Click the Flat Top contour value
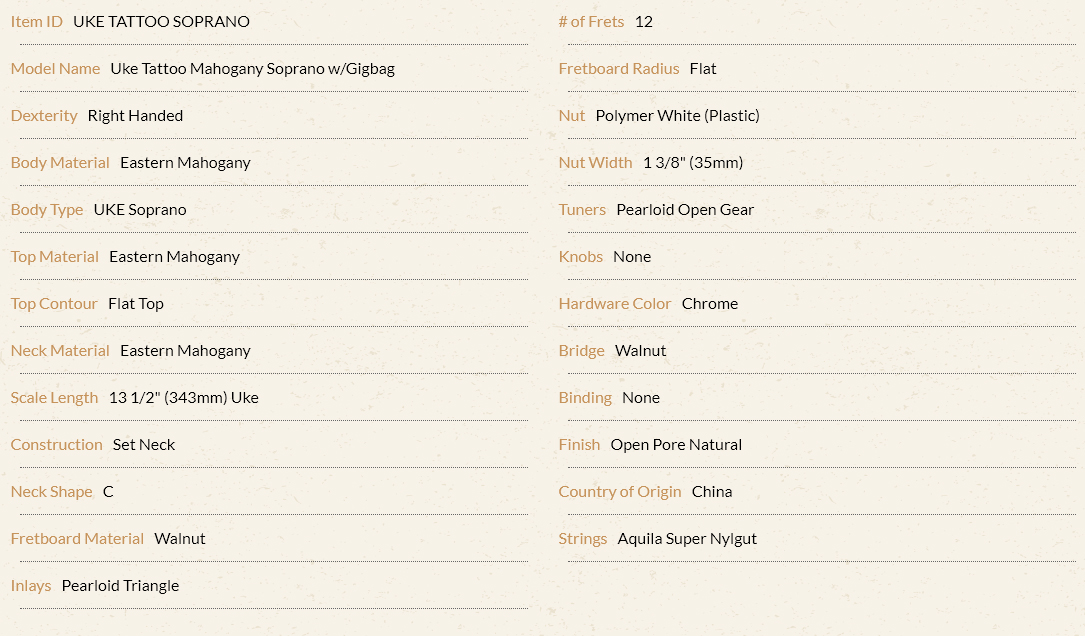 (x=136, y=304)
